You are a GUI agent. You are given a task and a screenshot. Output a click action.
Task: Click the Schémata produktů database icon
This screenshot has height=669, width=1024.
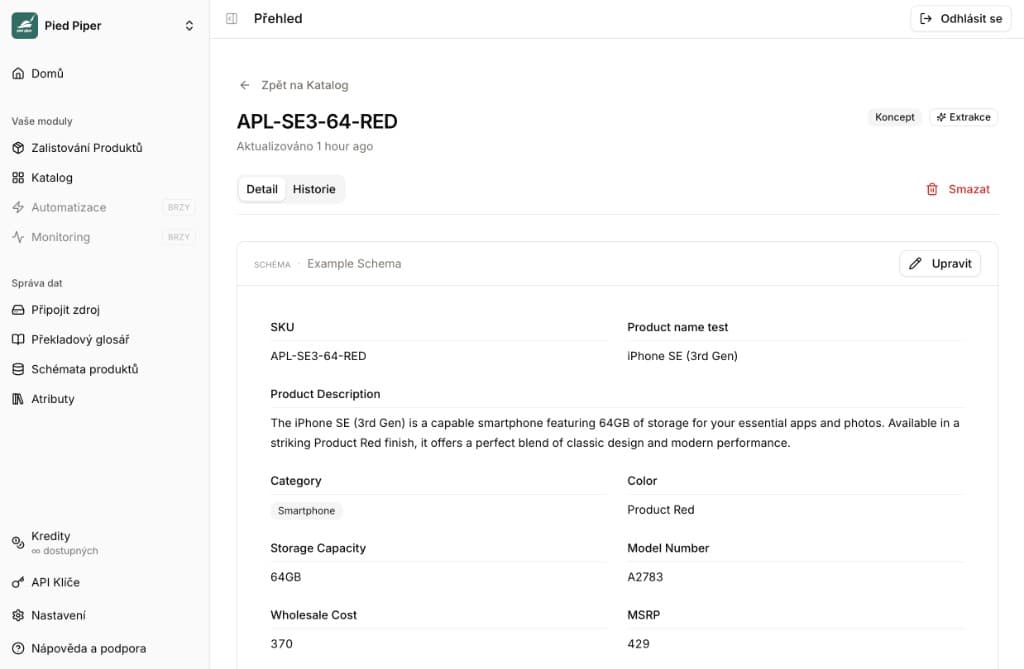(18, 369)
